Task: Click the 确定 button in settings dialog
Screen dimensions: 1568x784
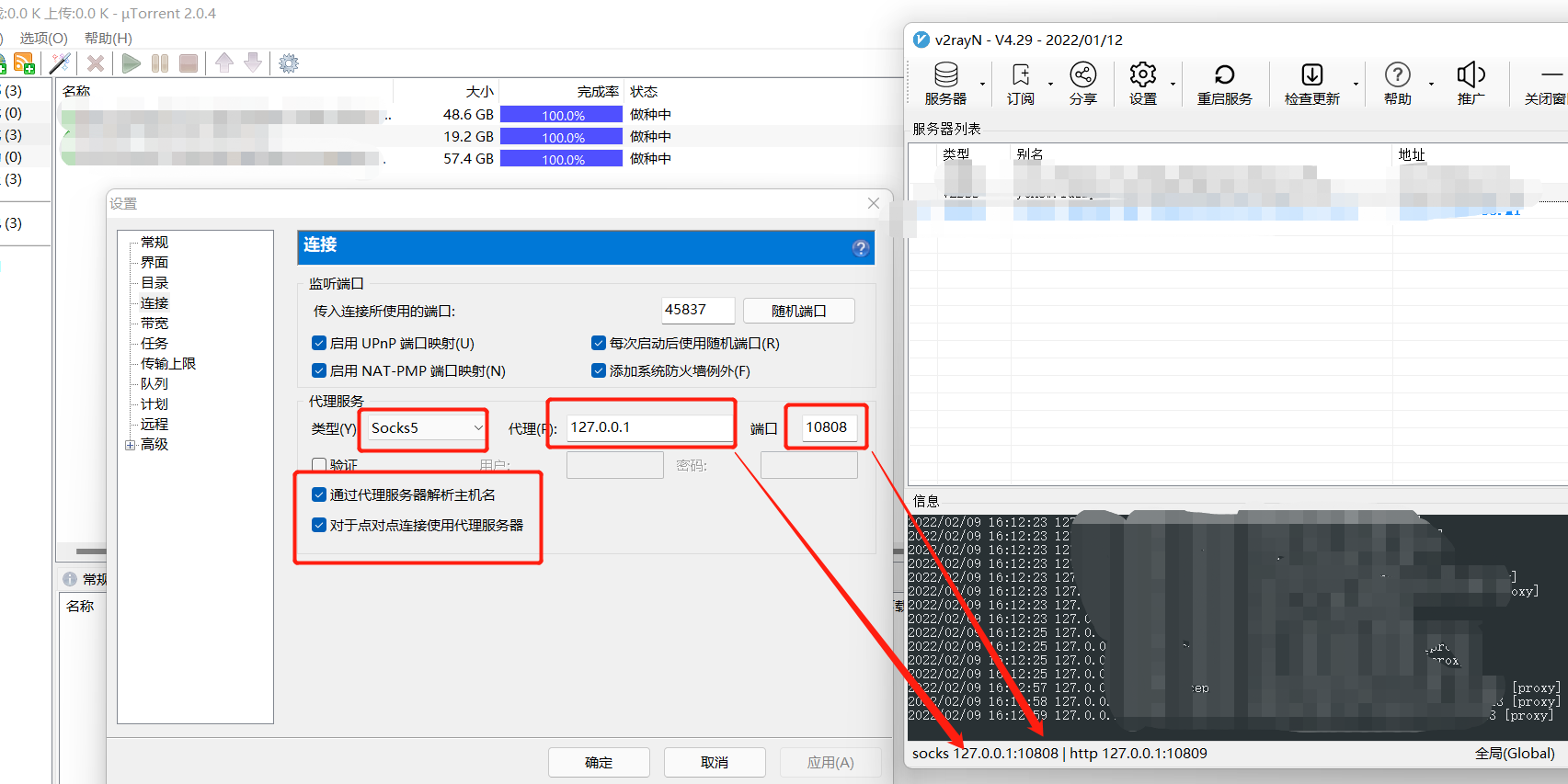Action: 599,763
